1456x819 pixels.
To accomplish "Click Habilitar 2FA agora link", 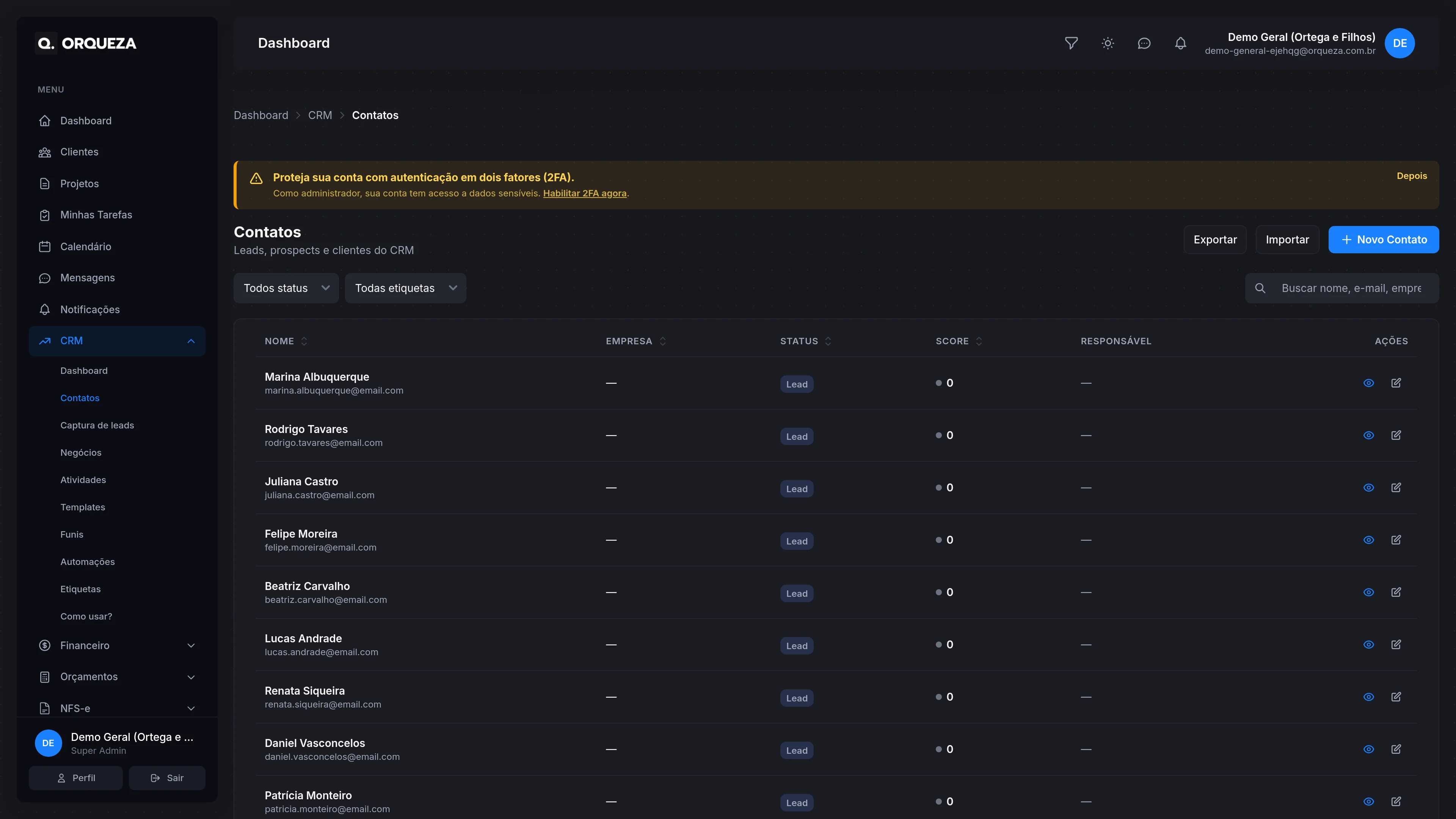I will 584,193.
